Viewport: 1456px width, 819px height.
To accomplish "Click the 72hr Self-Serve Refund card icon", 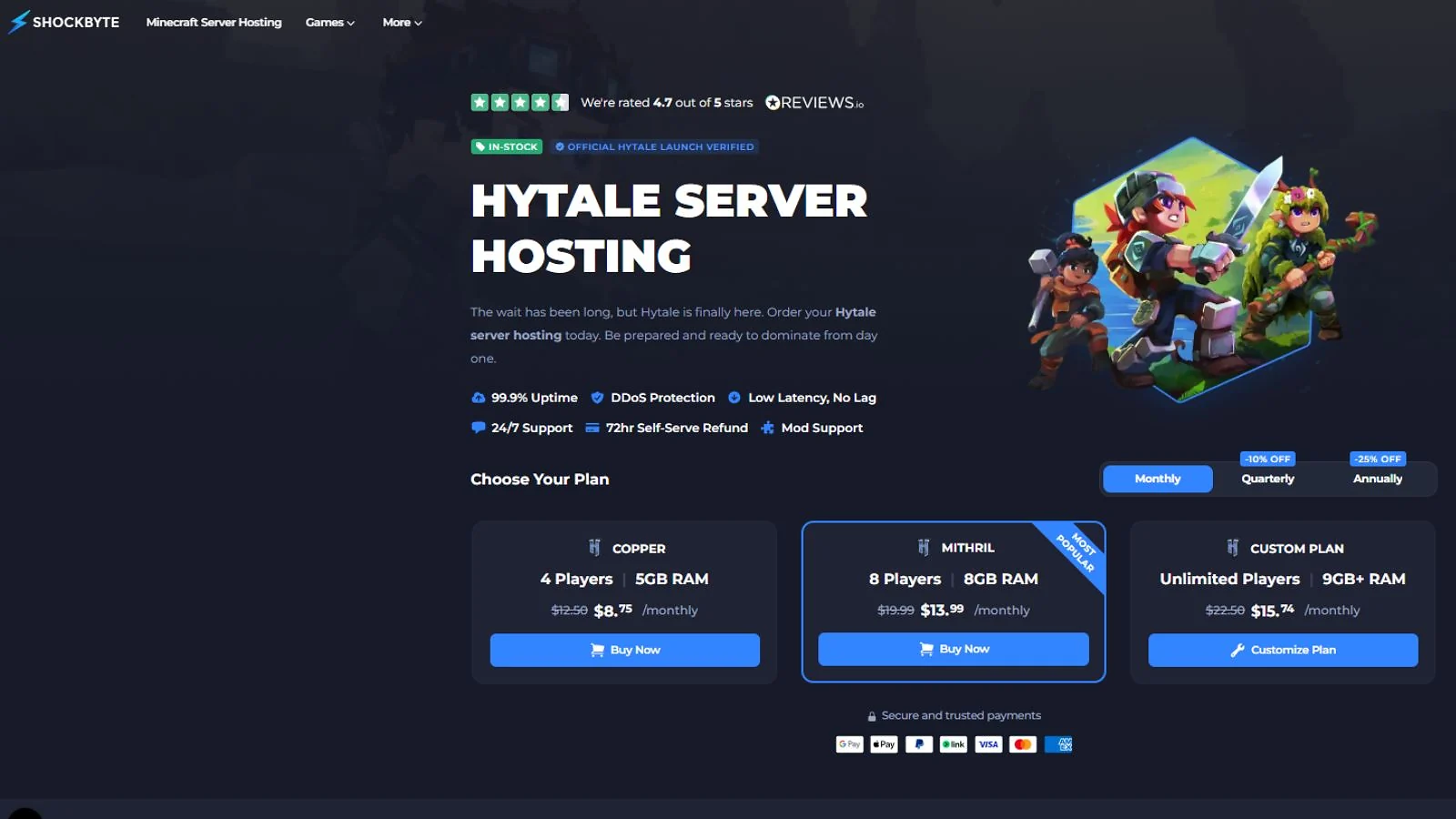I will click(x=592, y=428).
